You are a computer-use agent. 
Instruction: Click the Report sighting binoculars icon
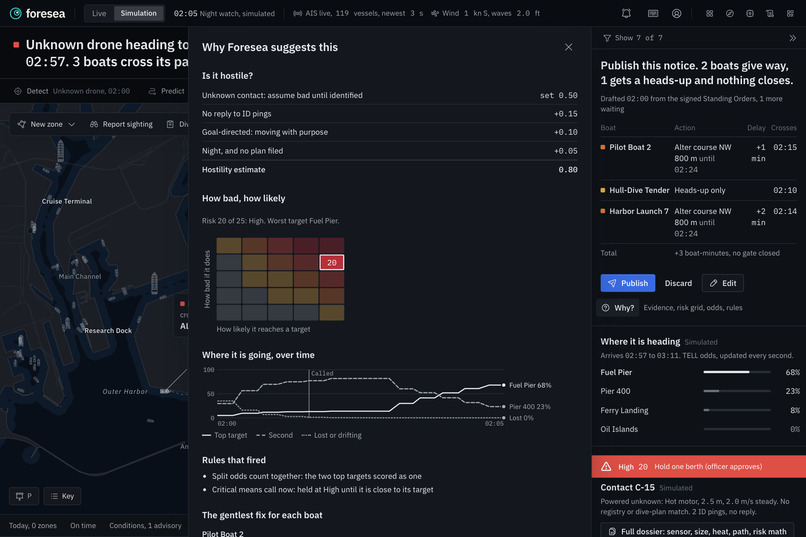[x=94, y=124]
